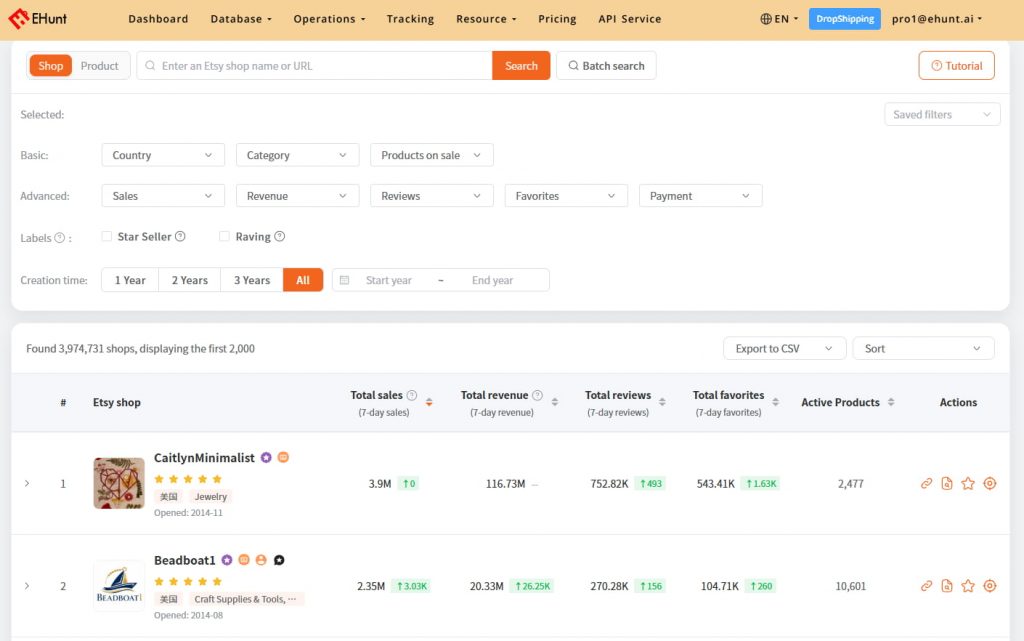This screenshot has width=1024, height=641.
Task: Focus the Etsy shop name search field
Action: point(314,66)
